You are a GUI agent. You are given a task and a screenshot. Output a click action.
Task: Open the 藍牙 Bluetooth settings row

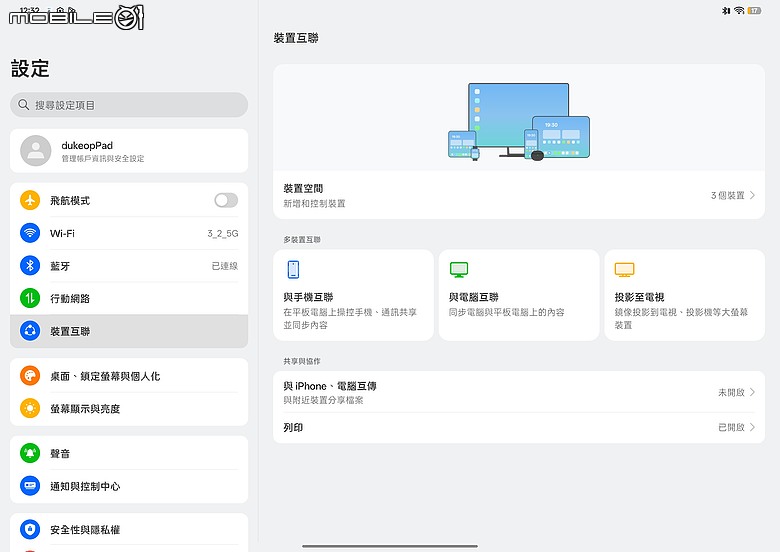click(x=129, y=266)
